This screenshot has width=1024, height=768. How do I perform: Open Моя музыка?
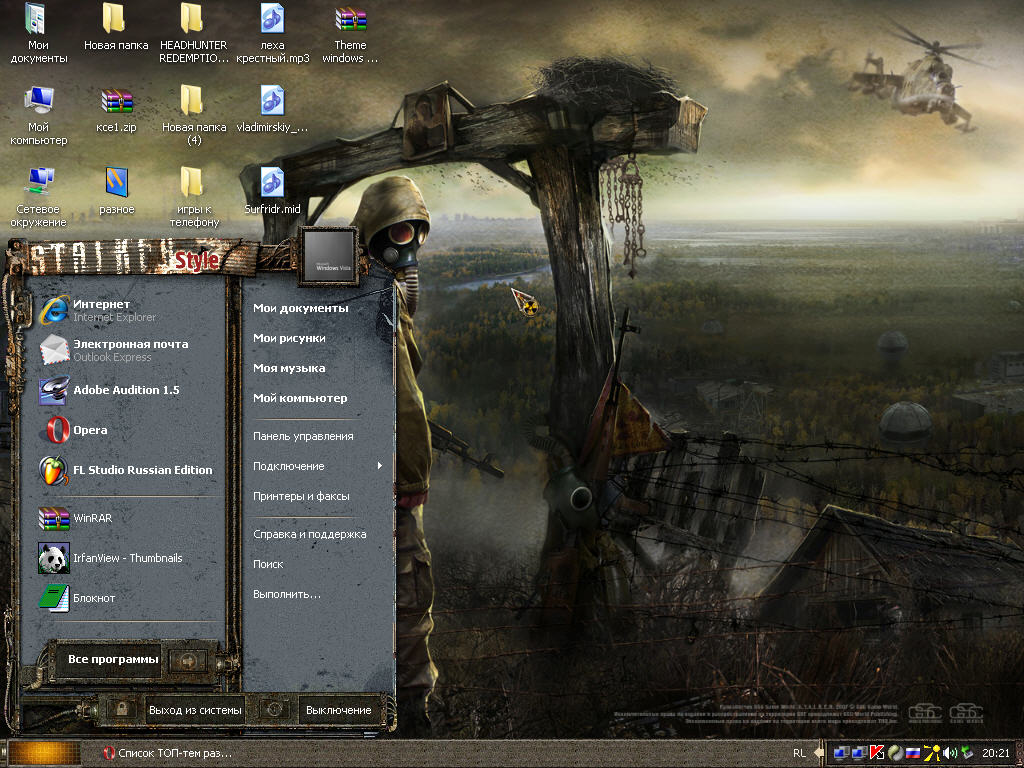click(289, 368)
